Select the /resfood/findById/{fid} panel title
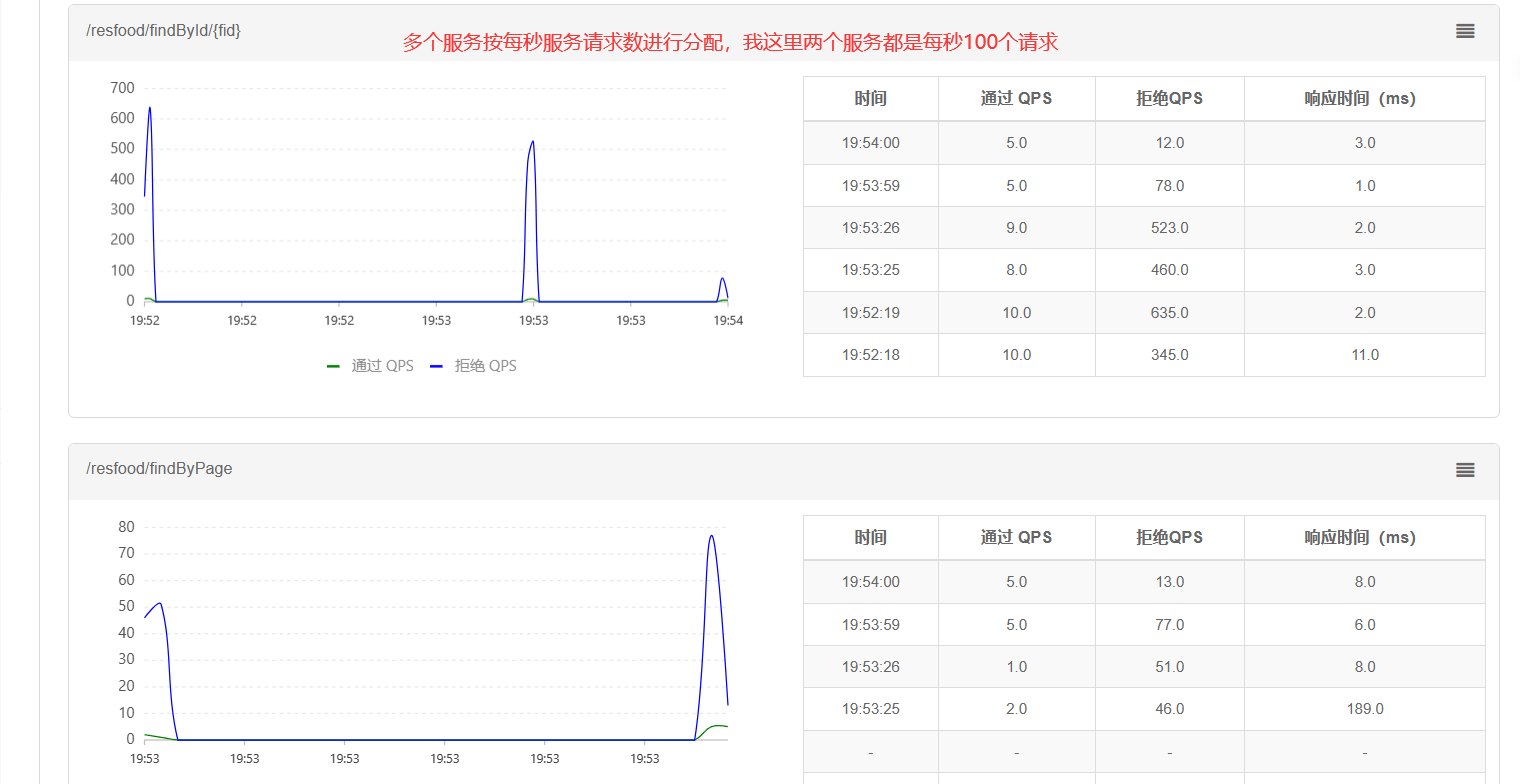 (163, 31)
